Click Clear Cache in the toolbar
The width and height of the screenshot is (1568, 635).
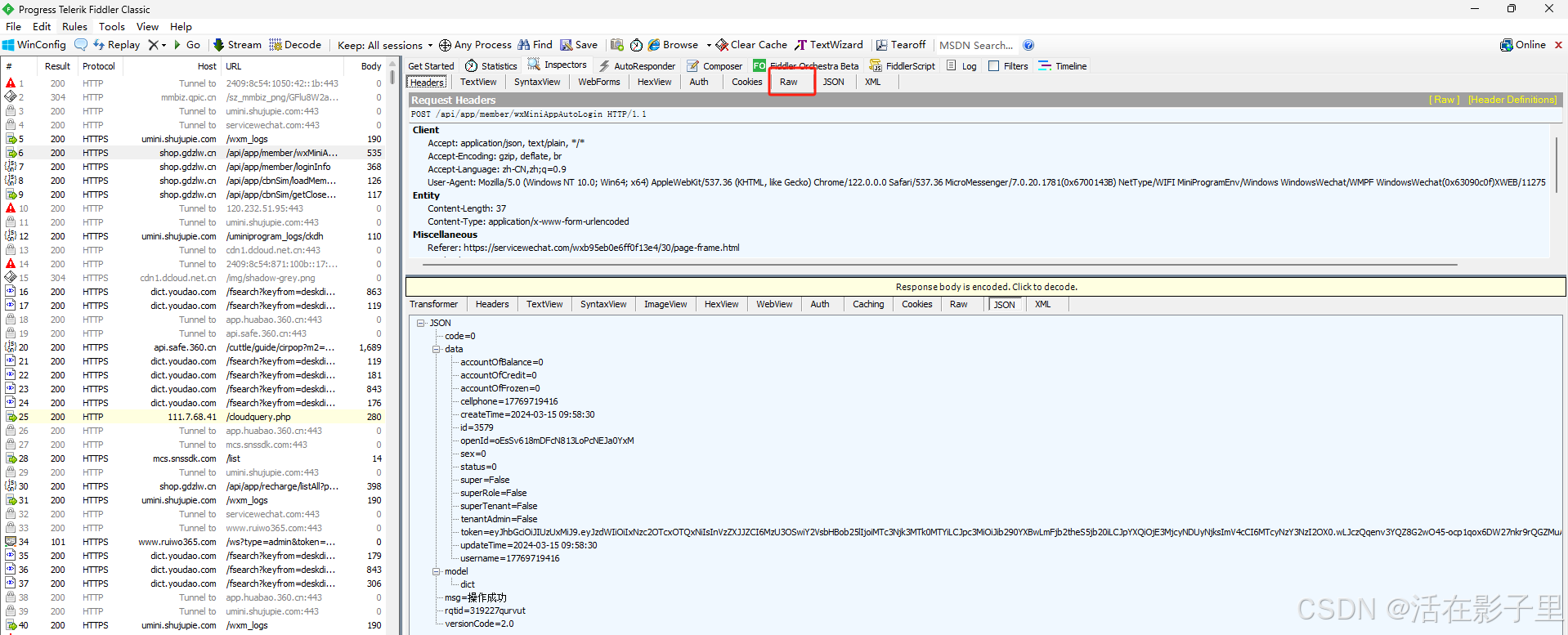[751, 45]
